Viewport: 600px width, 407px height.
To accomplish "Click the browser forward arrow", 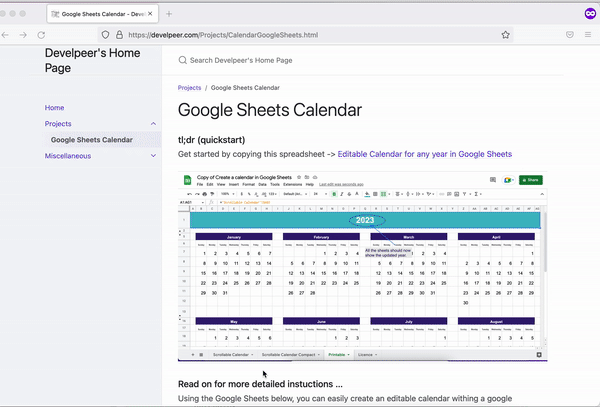I will point(23,35).
